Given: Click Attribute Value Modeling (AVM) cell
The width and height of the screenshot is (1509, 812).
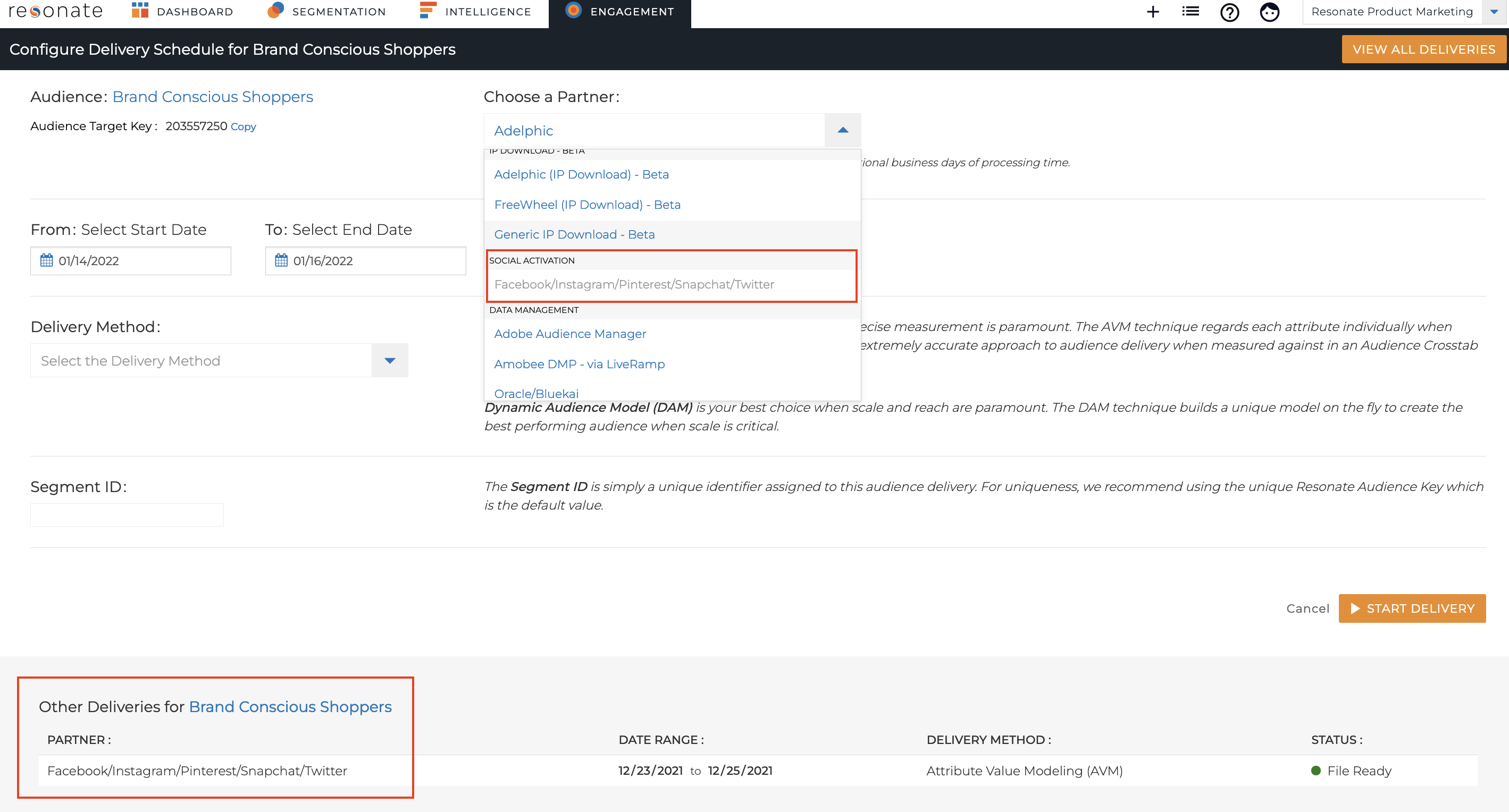Looking at the screenshot, I should [x=1024, y=771].
